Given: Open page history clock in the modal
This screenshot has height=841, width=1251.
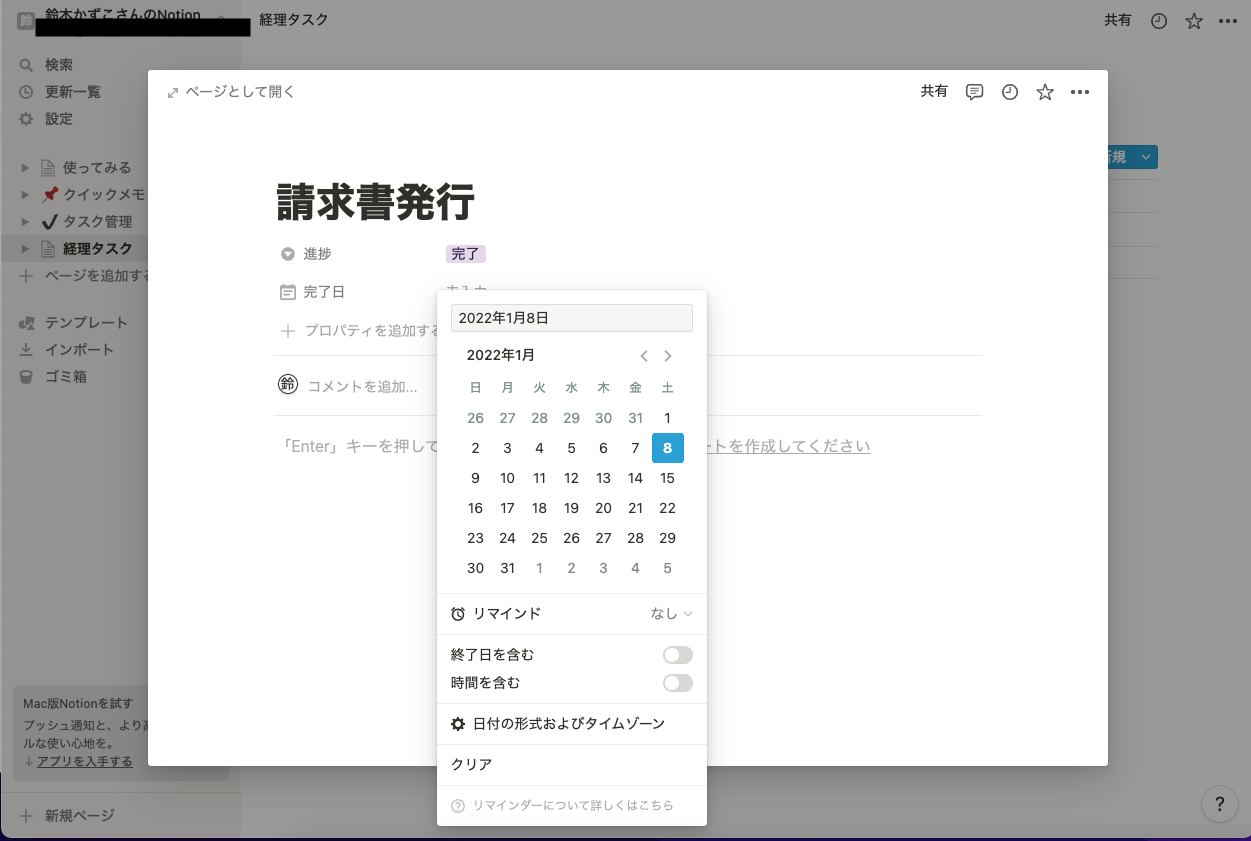Looking at the screenshot, I should pos(1010,92).
